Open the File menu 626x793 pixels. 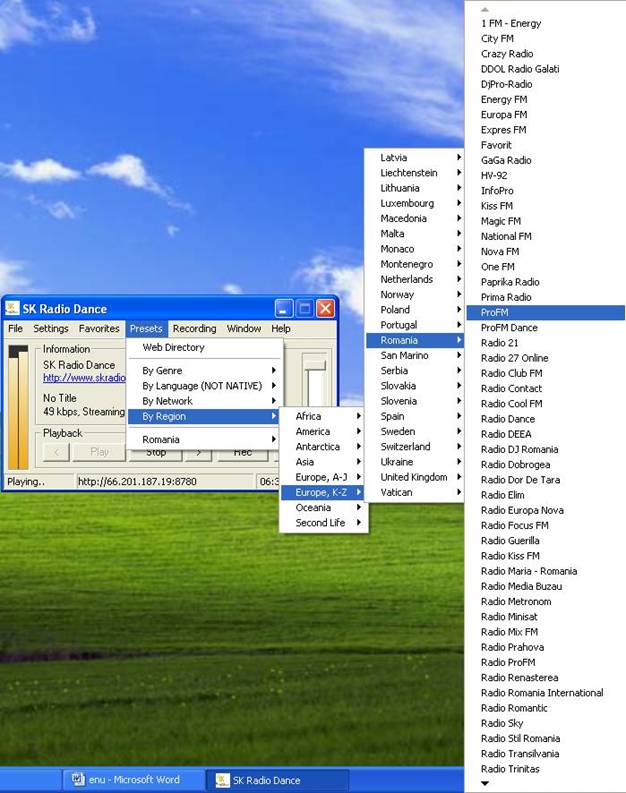pos(16,329)
